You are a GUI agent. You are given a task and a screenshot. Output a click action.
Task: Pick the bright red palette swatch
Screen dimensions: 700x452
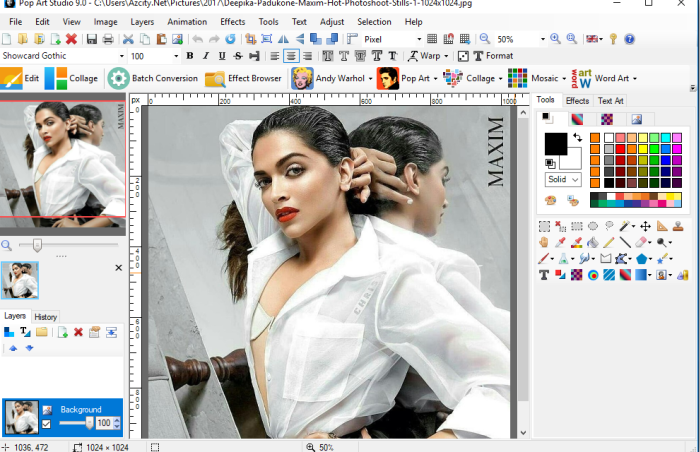tap(620, 149)
